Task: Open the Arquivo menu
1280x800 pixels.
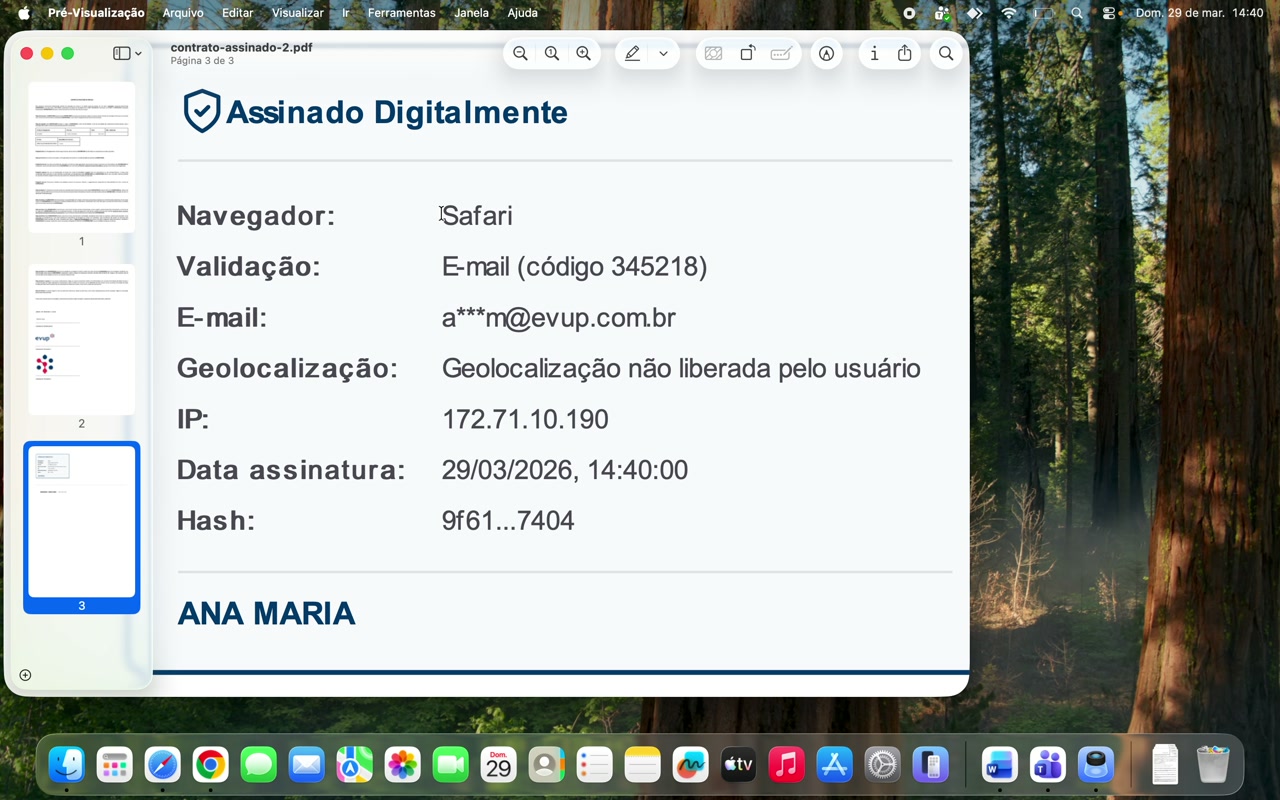Action: [x=183, y=13]
